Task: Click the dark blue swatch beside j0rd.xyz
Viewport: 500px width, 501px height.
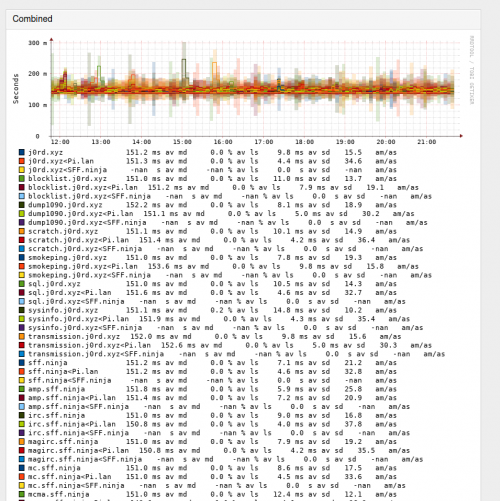Action: 22,153
